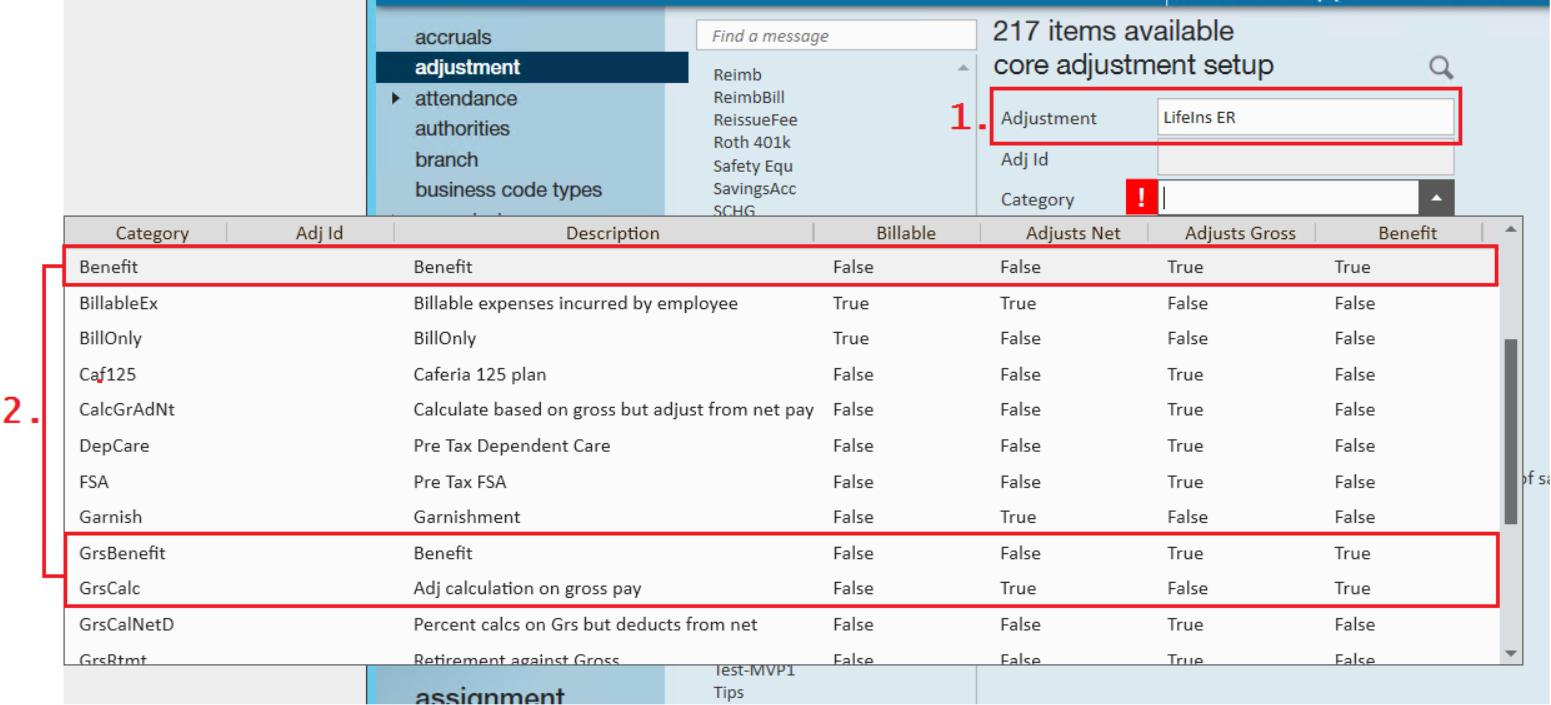Click 'Pre Tax FSA' description
Screen dimensions: 1551x705
coord(460,481)
